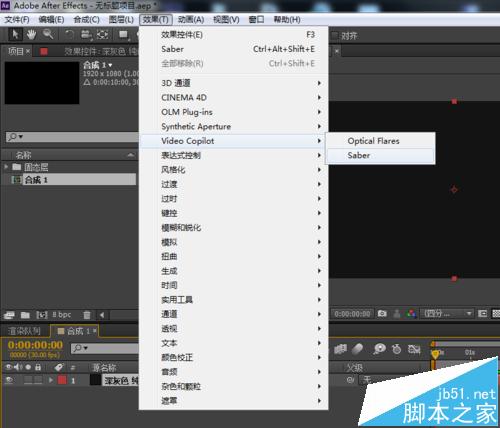Click the project scroll left arrow
This screenshot has width=500, height=428.
(x=102, y=315)
